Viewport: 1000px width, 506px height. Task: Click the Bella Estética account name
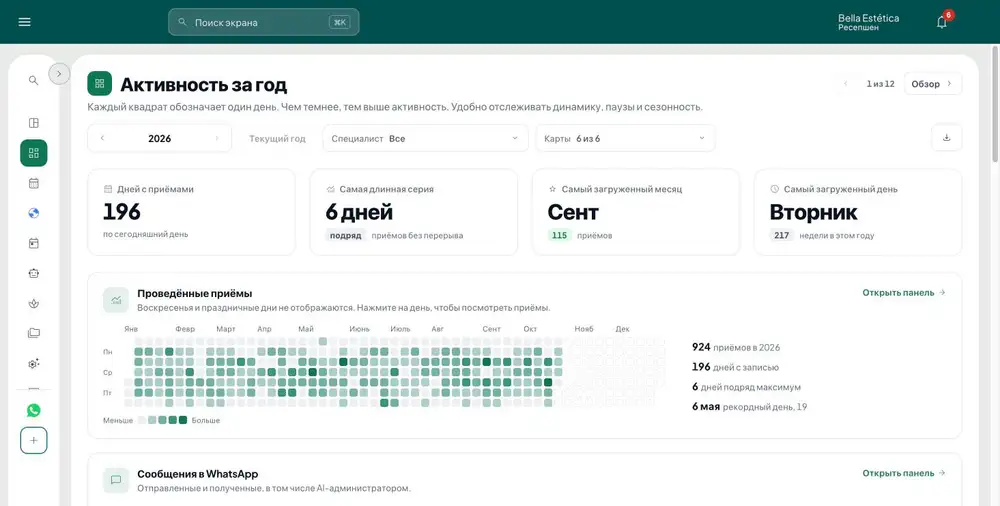click(869, 18)
